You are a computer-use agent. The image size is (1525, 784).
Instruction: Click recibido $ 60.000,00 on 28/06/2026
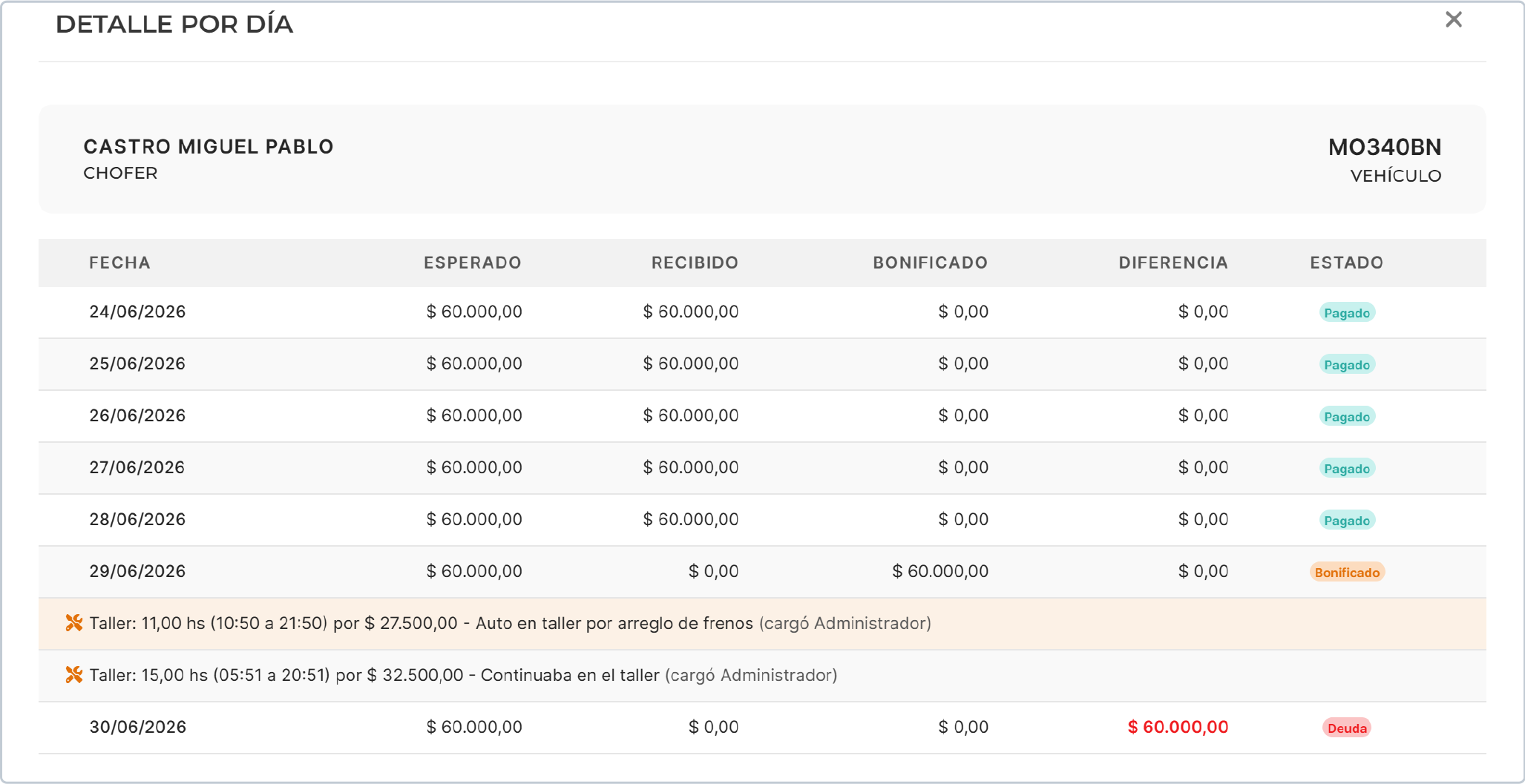pyautogui.click(x=691, y=519)
